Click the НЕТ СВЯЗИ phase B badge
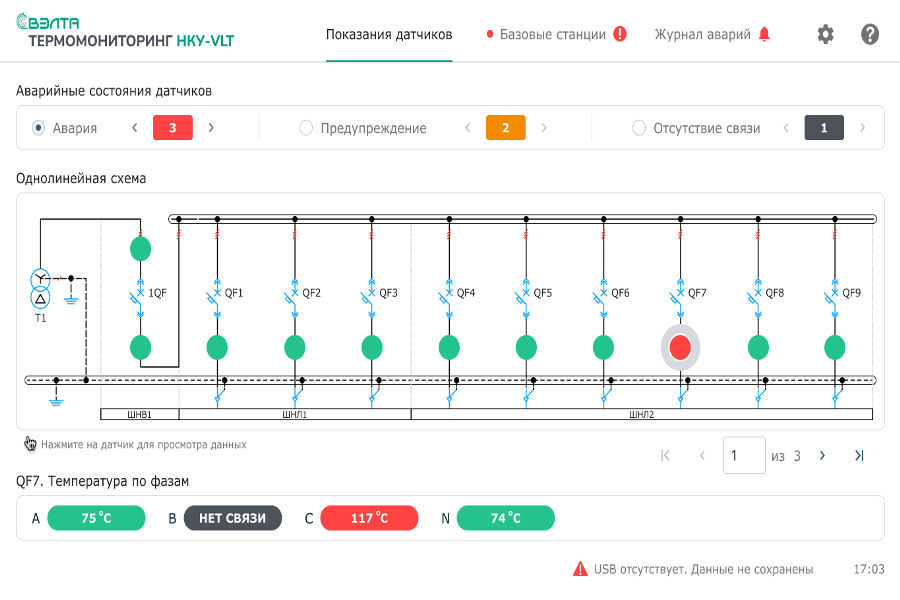 pyautogui.click(x=233, y=518)
